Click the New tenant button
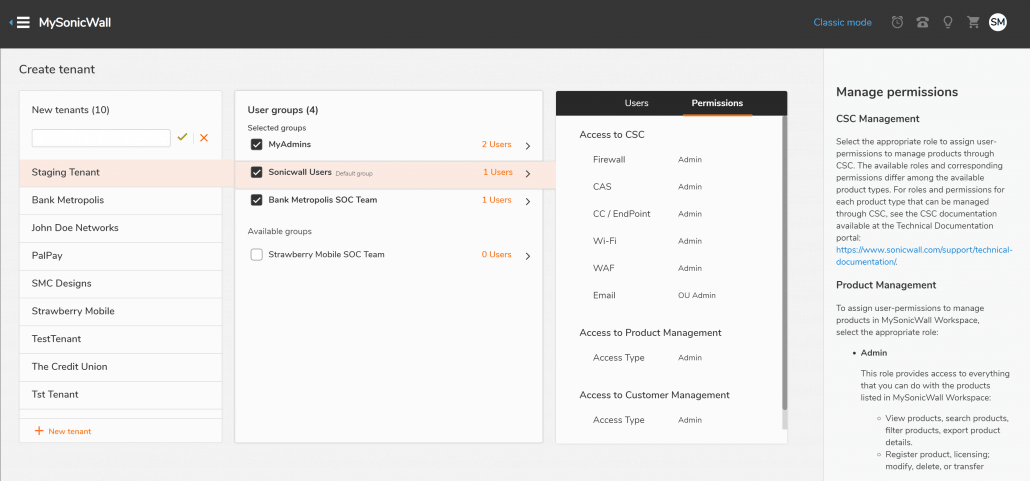The width and height of the screenshot is (1030, 481). pos(63,431)
